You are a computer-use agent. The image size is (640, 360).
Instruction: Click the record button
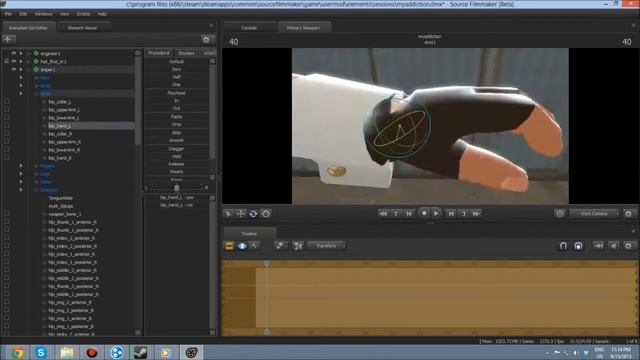pos(424,213)
